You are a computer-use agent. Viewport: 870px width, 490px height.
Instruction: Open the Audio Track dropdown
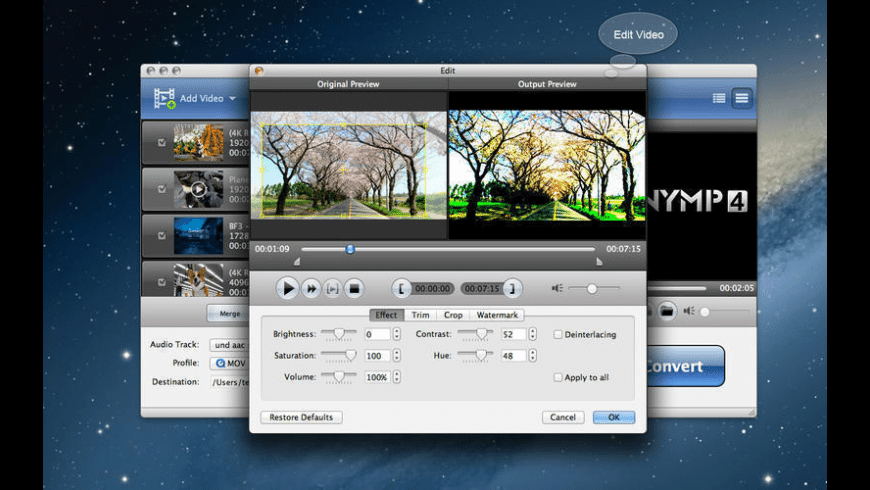click(230, 345)
